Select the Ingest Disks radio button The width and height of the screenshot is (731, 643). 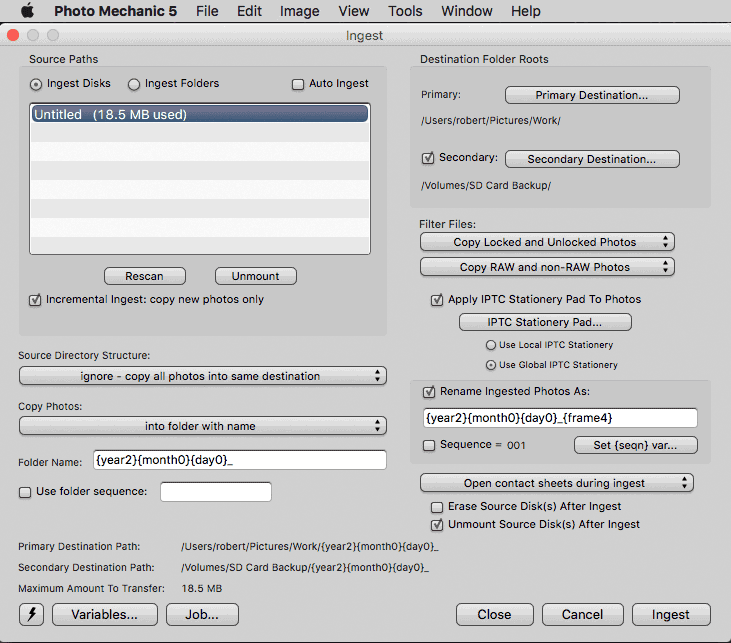pos(36,84)
